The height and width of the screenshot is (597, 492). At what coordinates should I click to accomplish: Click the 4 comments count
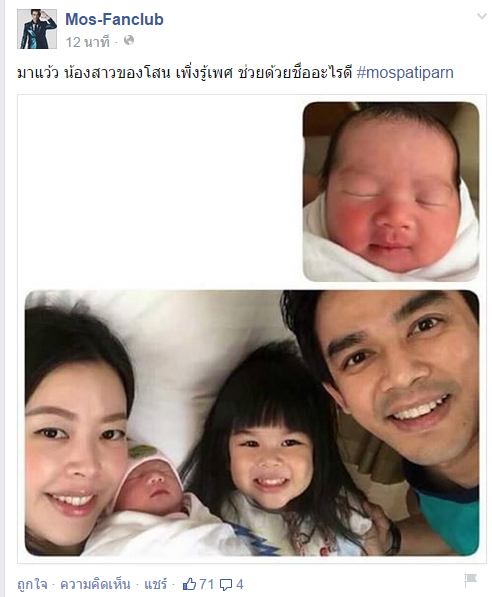240,584
